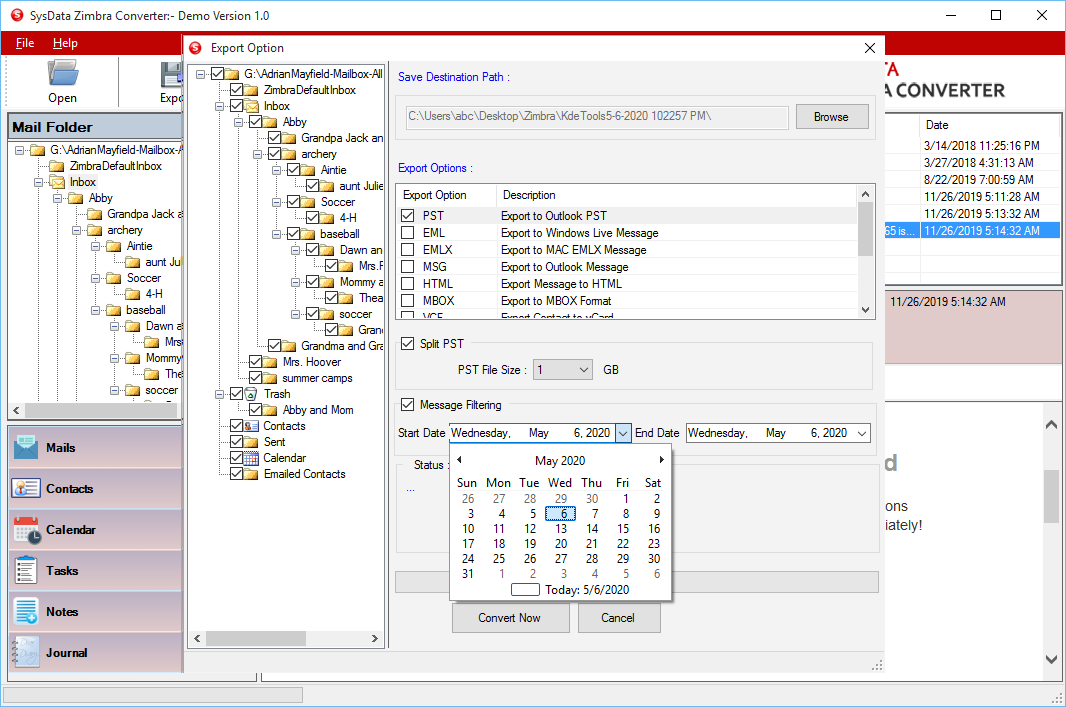This screenshot has width=1066, height=707.
Task: Open the File menu
Action: (25, 43)
